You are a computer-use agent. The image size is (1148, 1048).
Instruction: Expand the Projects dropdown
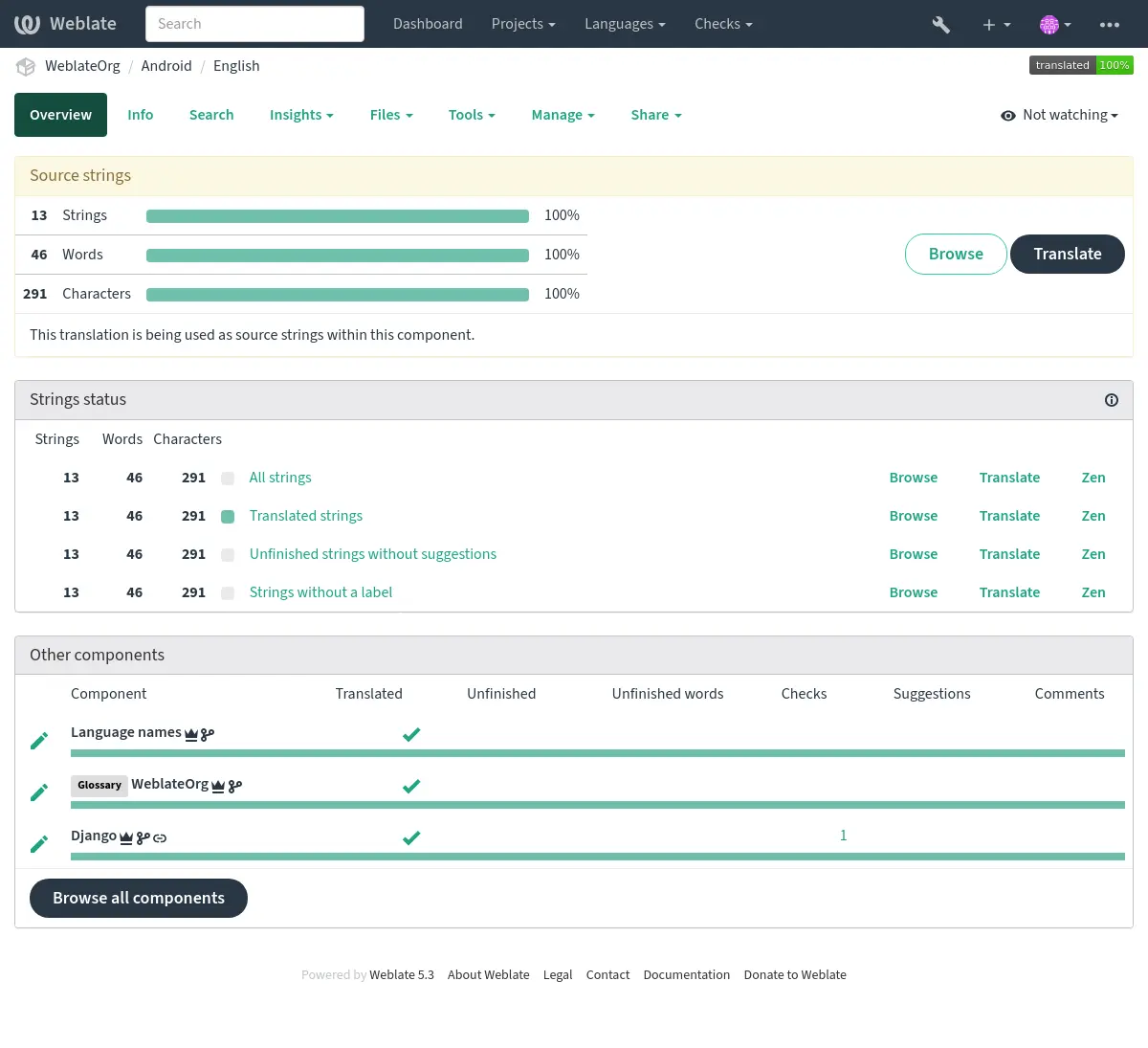[x=523, y=24]
